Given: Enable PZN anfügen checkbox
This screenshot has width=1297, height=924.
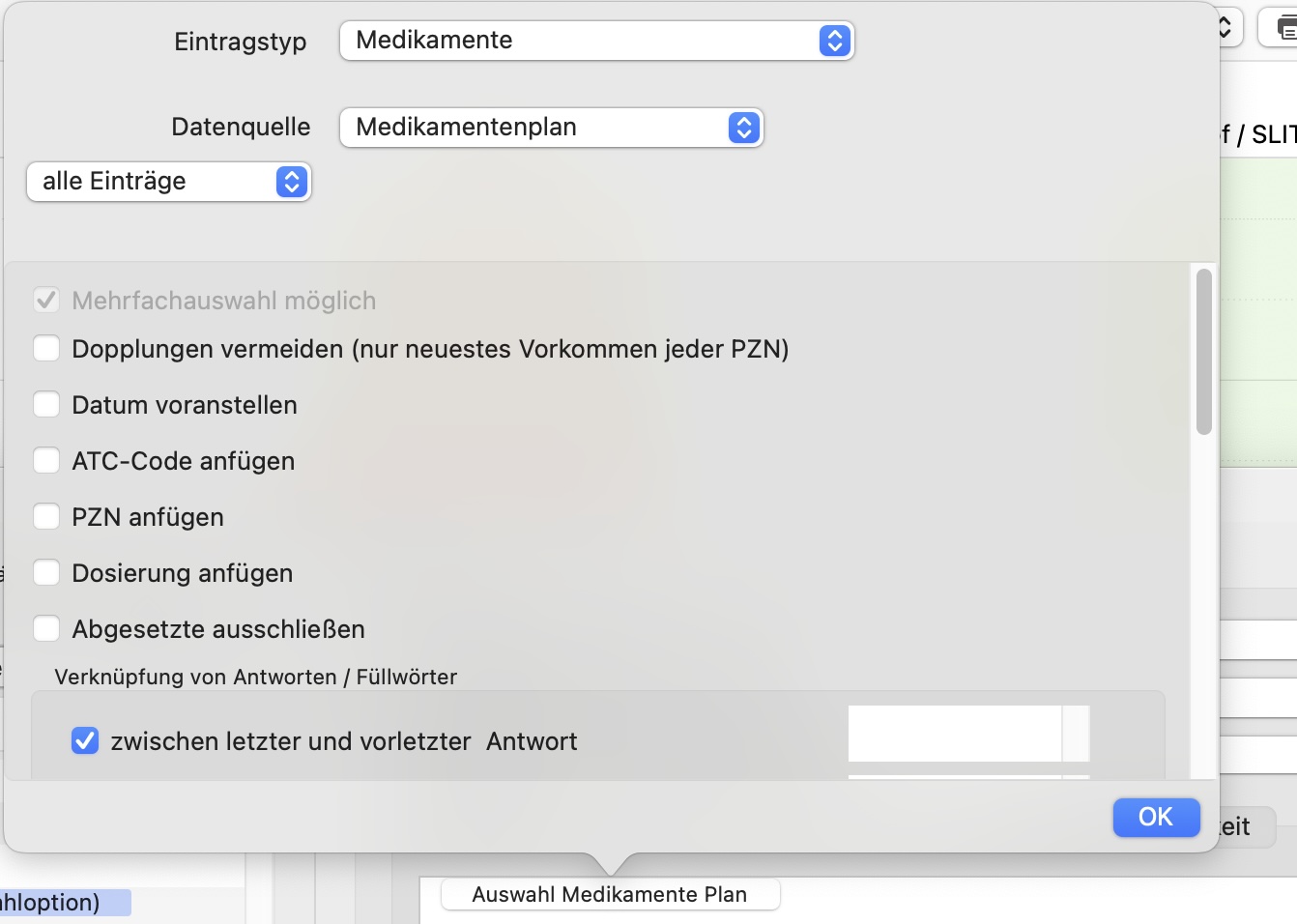Looking at the screenshot, I should pos(46,516).
